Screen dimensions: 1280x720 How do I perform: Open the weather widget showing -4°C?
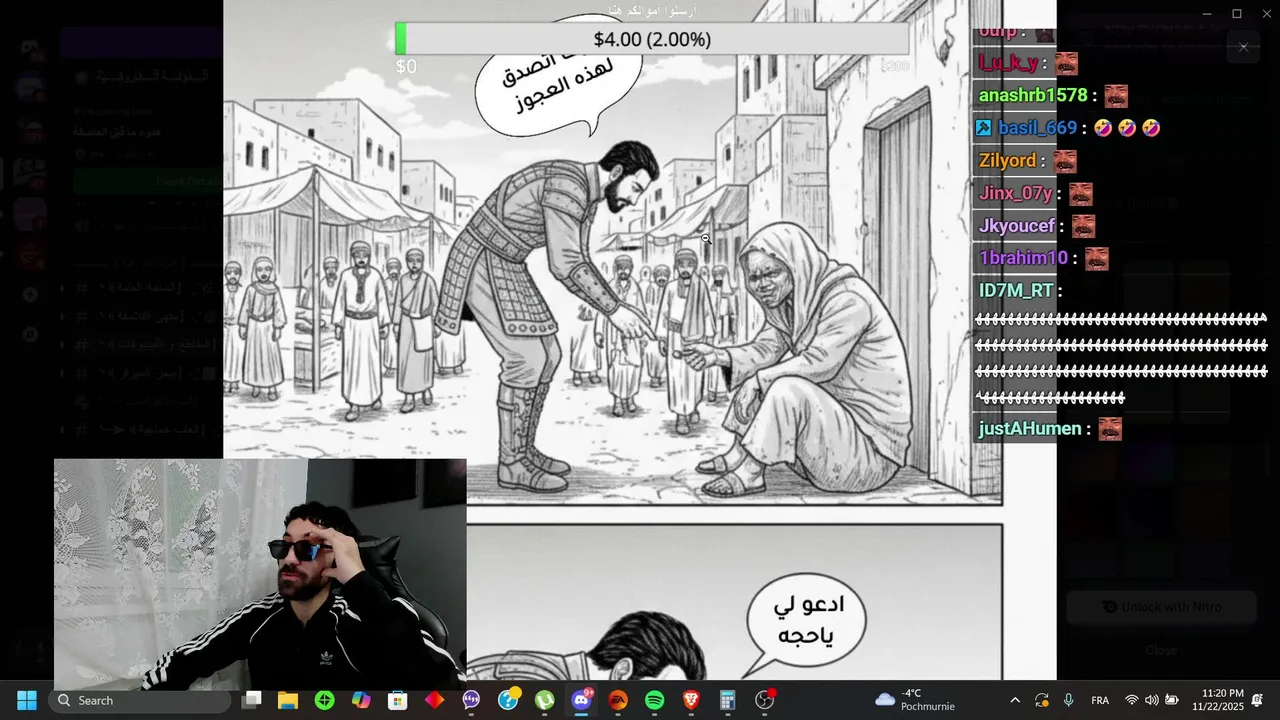(x=914, y=700)
